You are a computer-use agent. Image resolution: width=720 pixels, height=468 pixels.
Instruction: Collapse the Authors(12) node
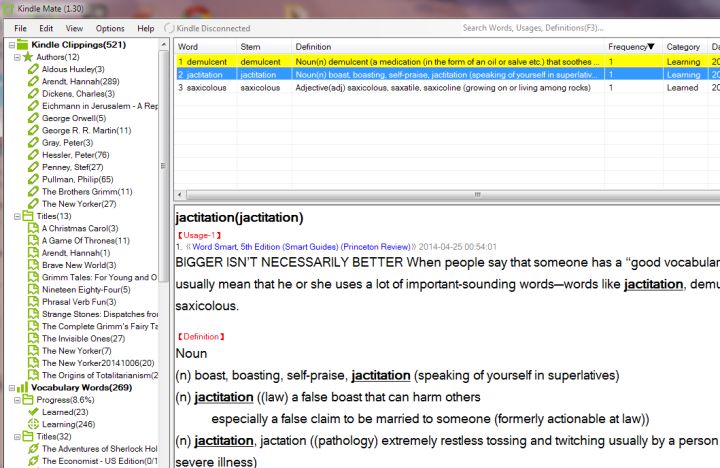(x=17, y=57)
